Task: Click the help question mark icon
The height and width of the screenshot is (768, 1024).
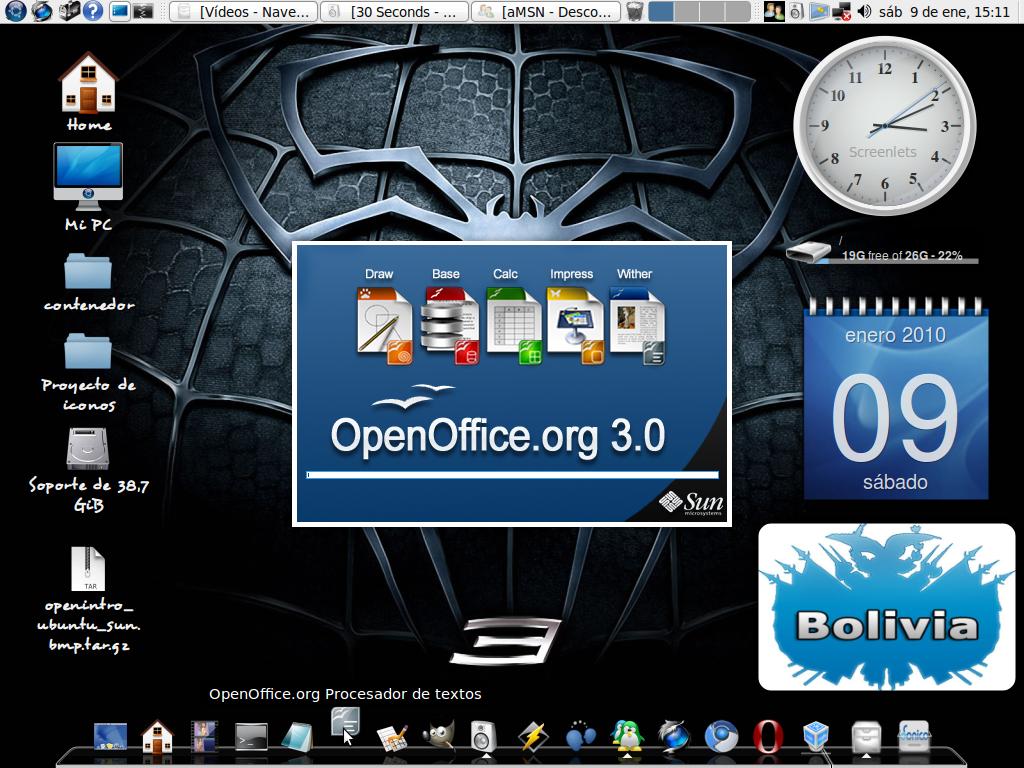Action: (x=93, y=11)
